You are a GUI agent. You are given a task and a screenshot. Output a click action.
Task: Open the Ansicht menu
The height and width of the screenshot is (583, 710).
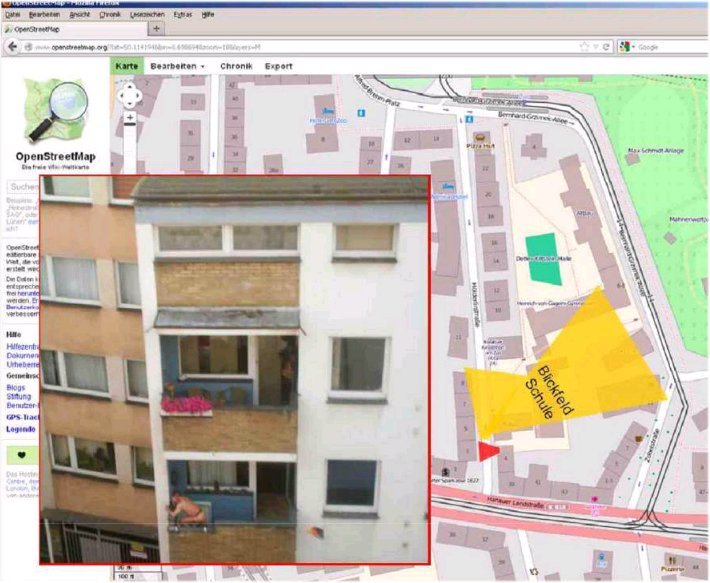(x=80, y=14)
